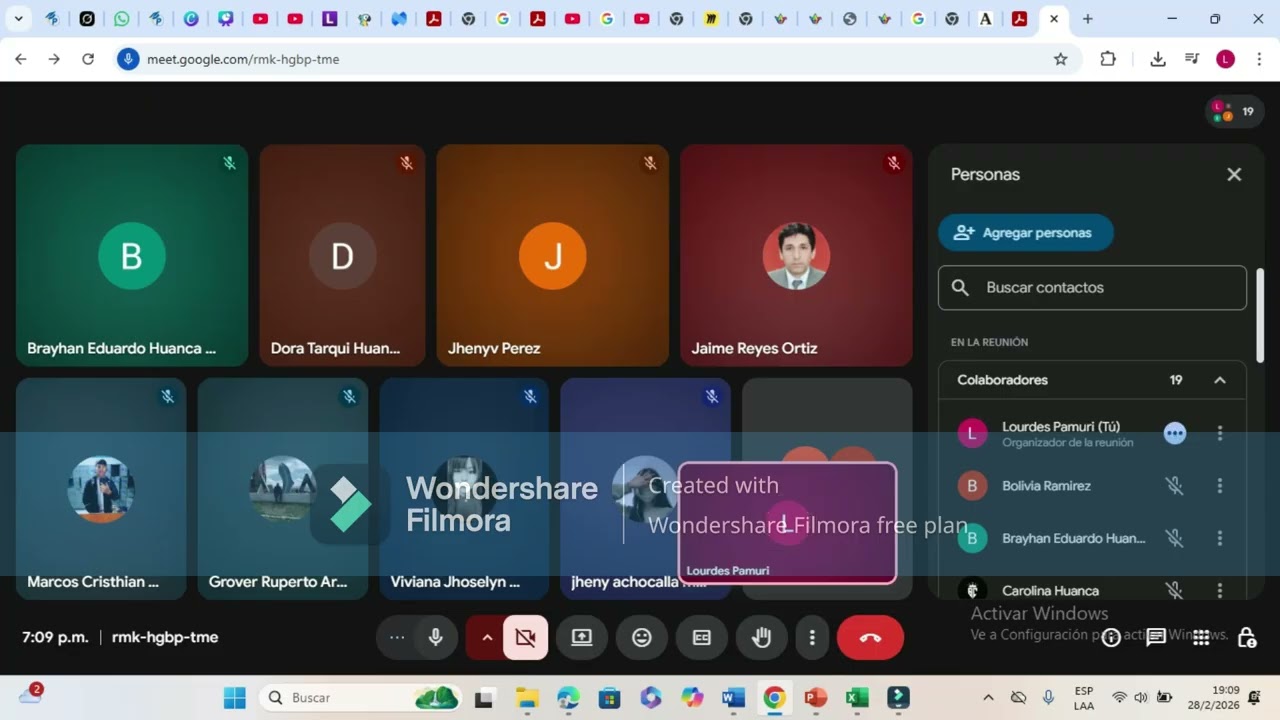Open Filmora from the taskbar
The image size is (1280, 720).
pyautogui.click(x=898, y=697)
